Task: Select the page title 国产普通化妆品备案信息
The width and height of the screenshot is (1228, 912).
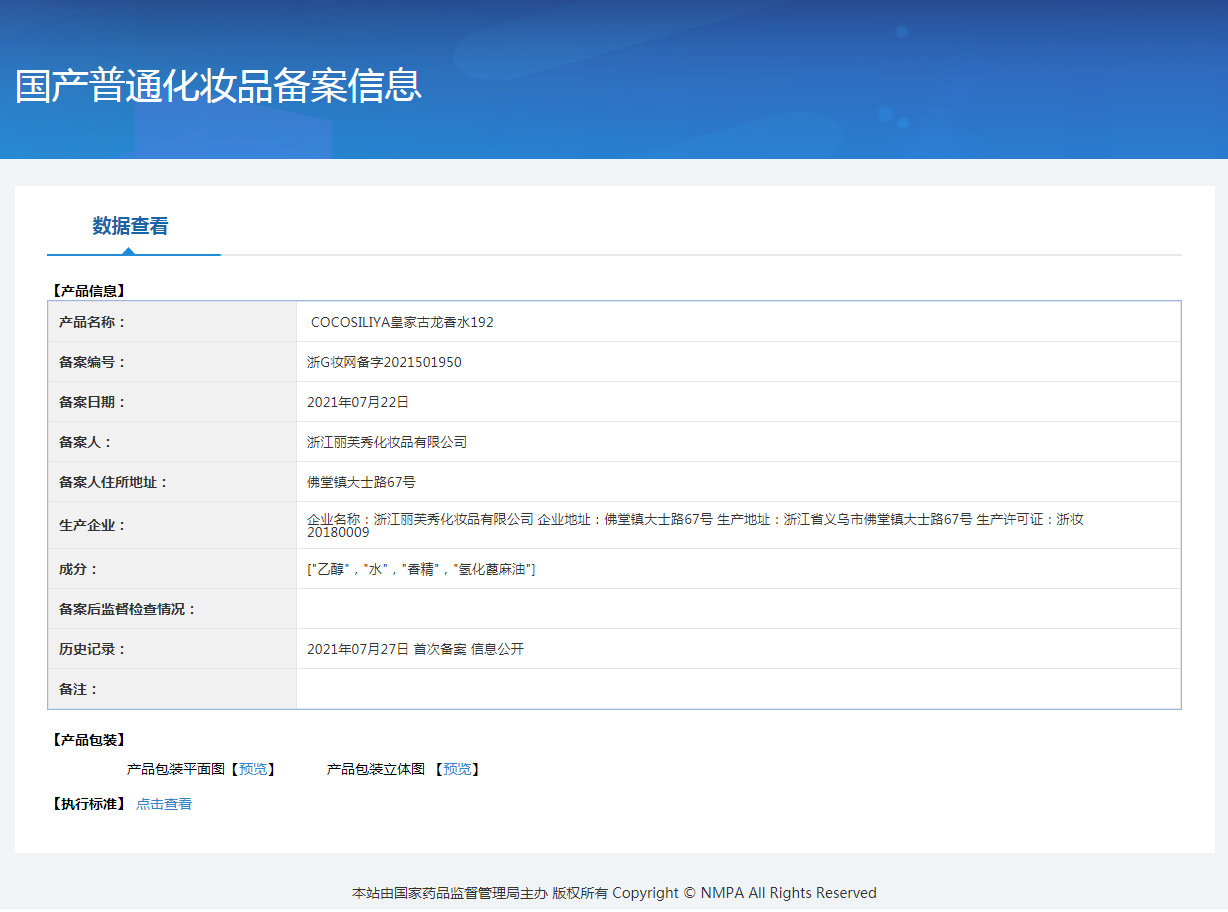Action: click(219, 85)
